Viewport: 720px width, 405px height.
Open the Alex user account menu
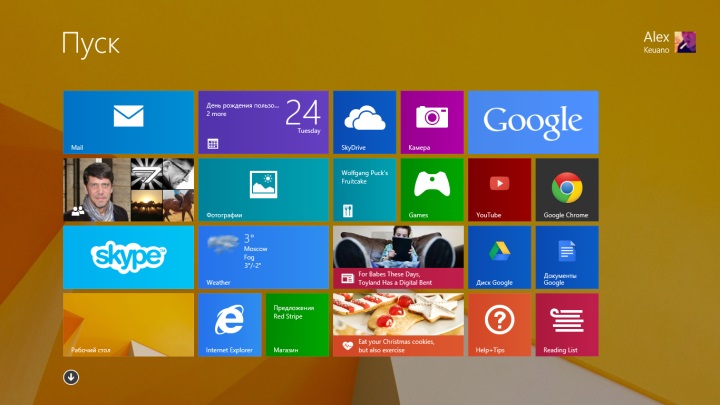point(670,41)
